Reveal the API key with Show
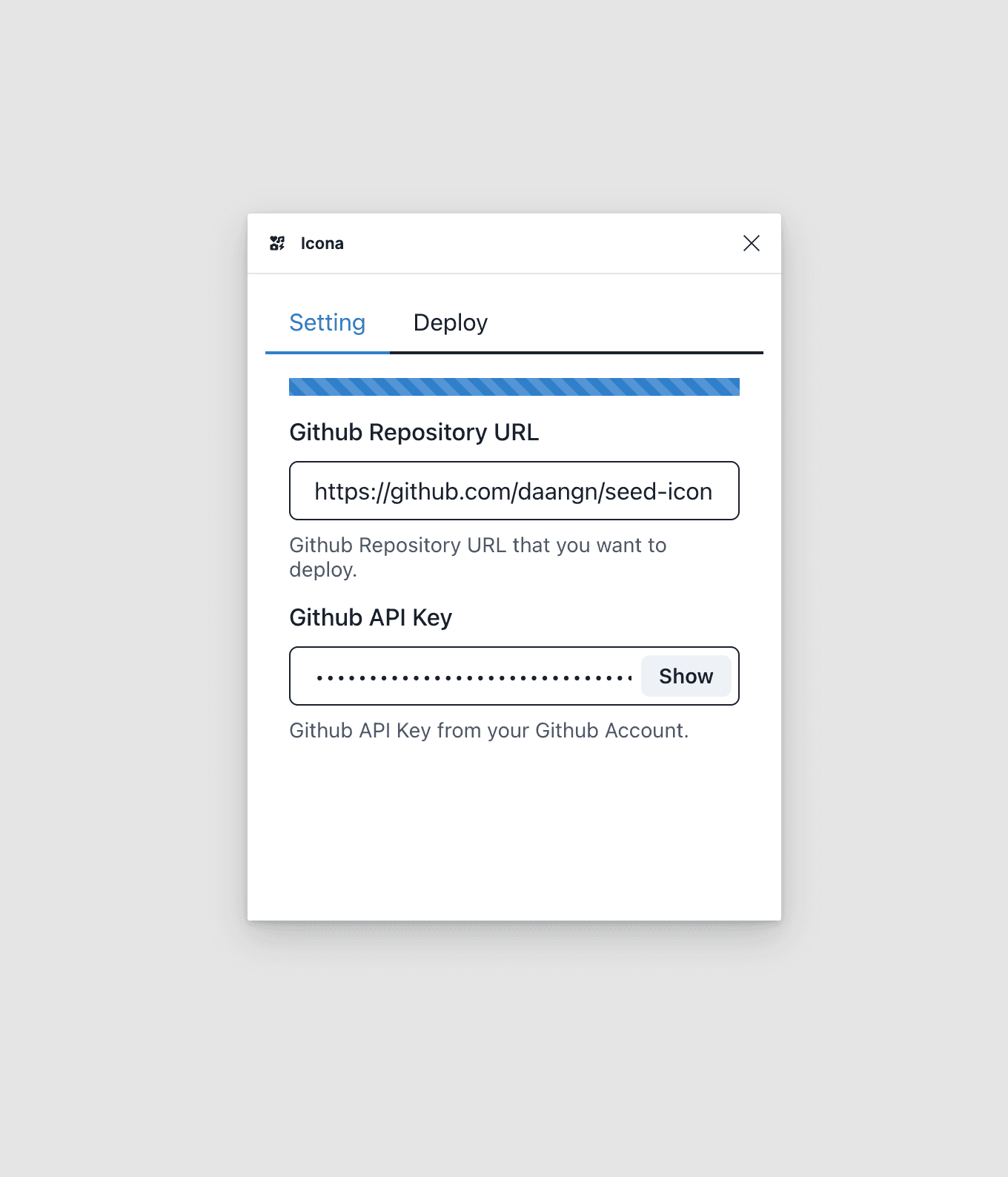This screenshot has height=1177, width=1008. tap(686, 676)
